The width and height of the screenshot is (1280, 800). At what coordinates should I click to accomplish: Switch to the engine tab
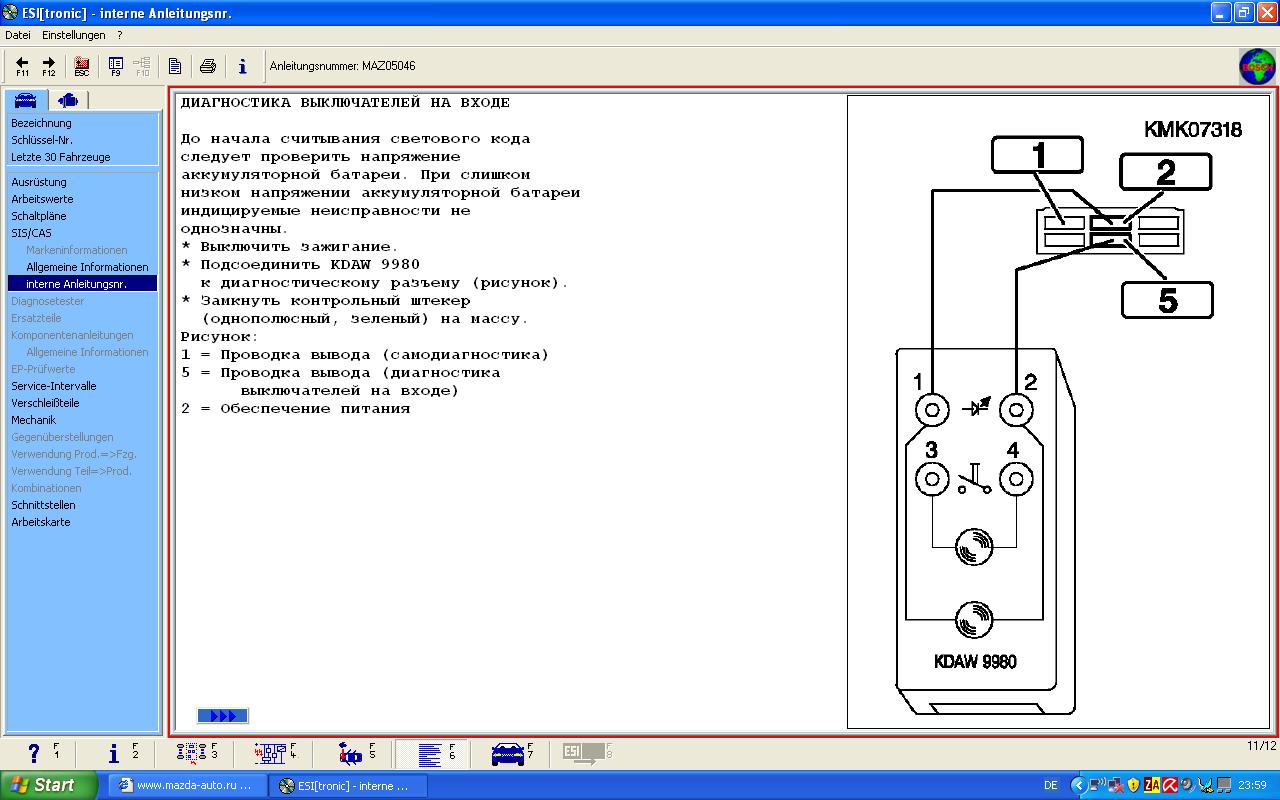point(68,100)
